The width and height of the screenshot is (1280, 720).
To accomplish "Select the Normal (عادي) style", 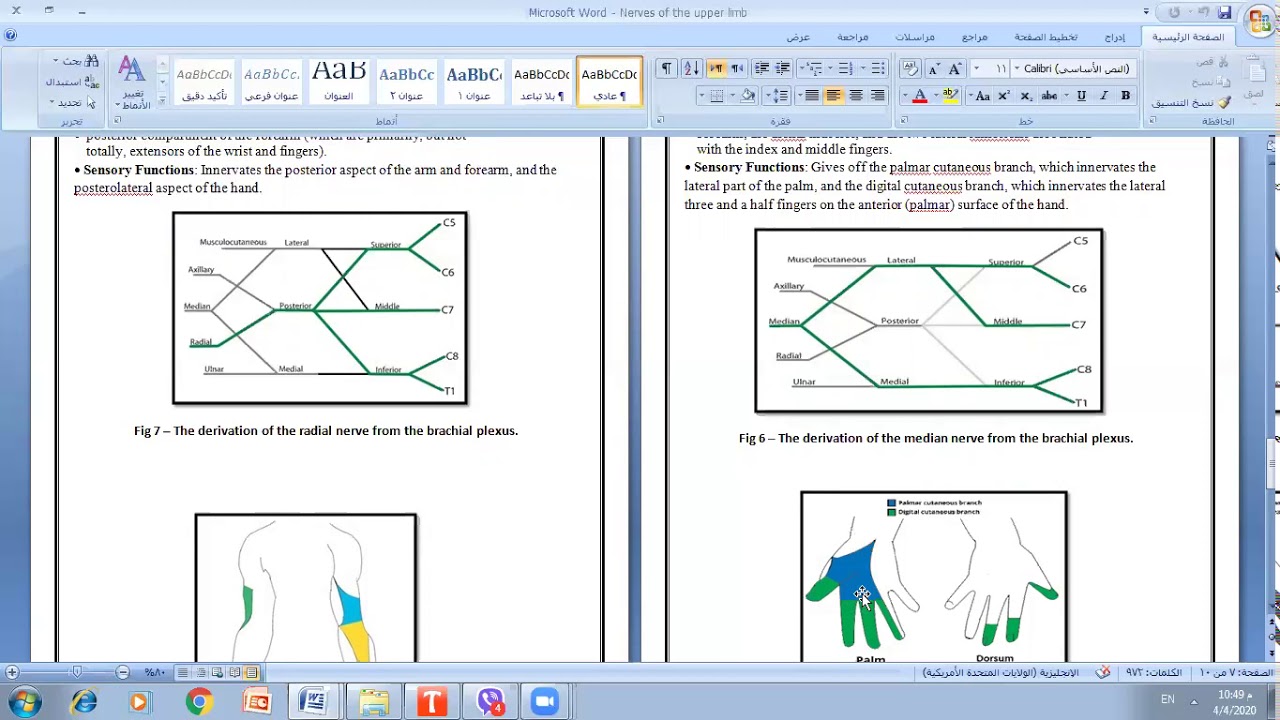I will [x=609, y=82].
